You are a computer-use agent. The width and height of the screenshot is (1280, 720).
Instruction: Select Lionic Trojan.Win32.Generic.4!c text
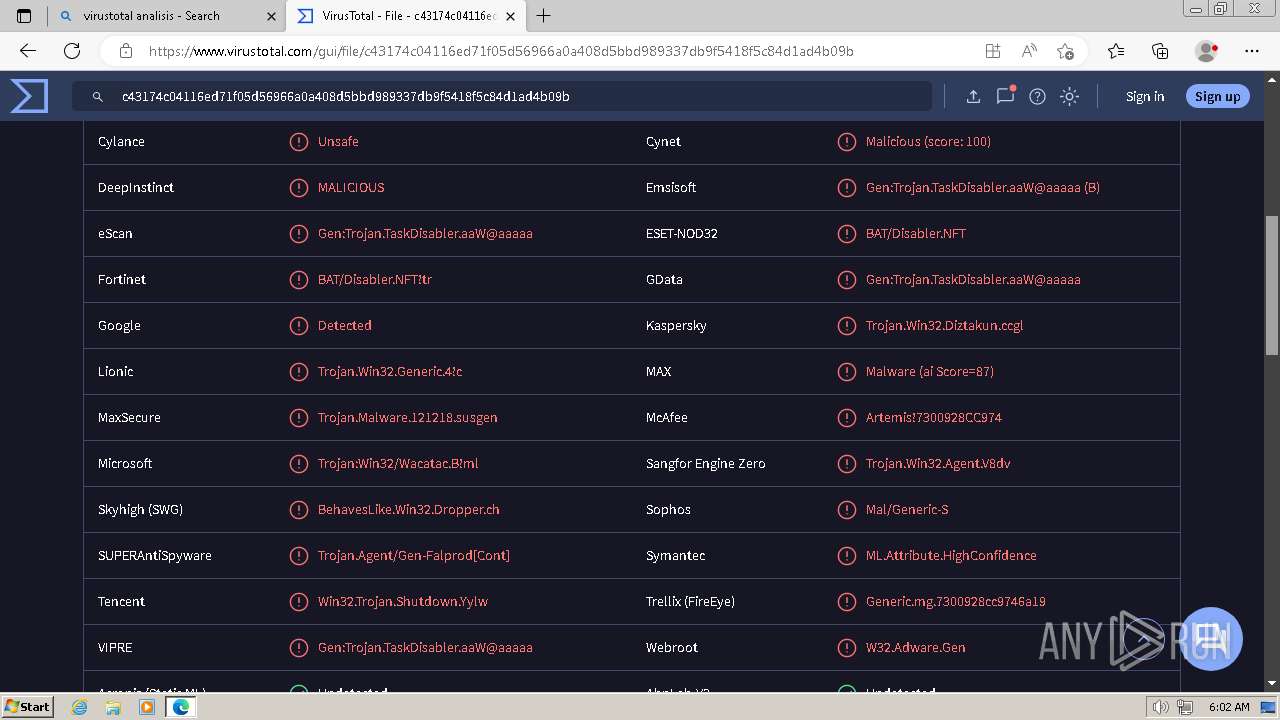pyautogui.click(x=390, y=371)
